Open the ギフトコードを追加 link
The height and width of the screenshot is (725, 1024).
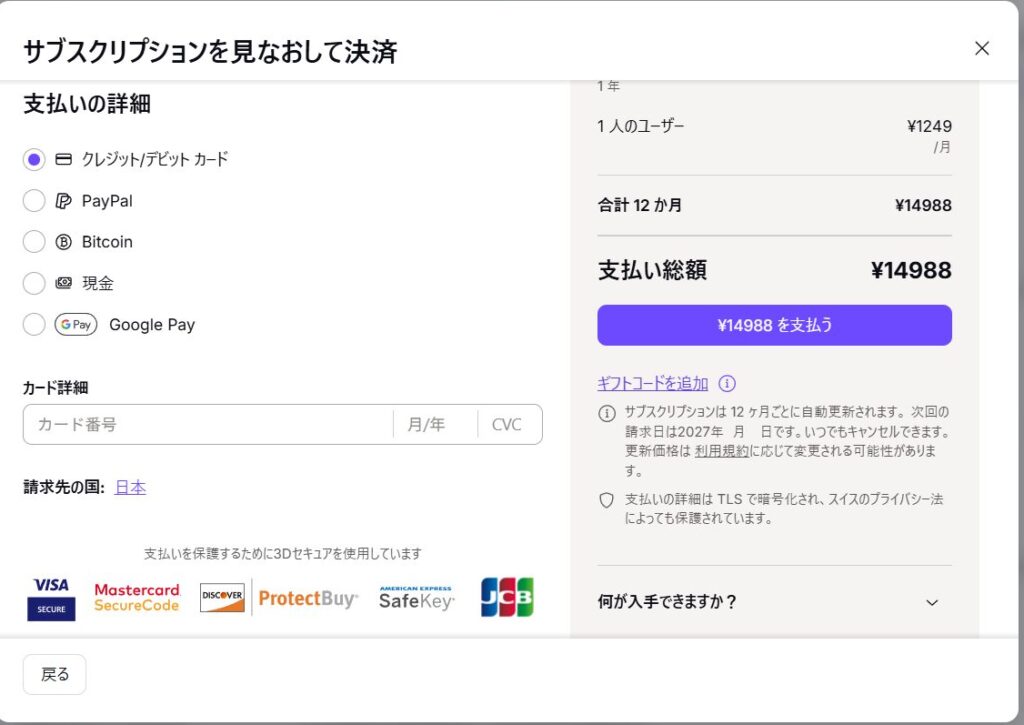pyautogui.click(x=652, y=383)
